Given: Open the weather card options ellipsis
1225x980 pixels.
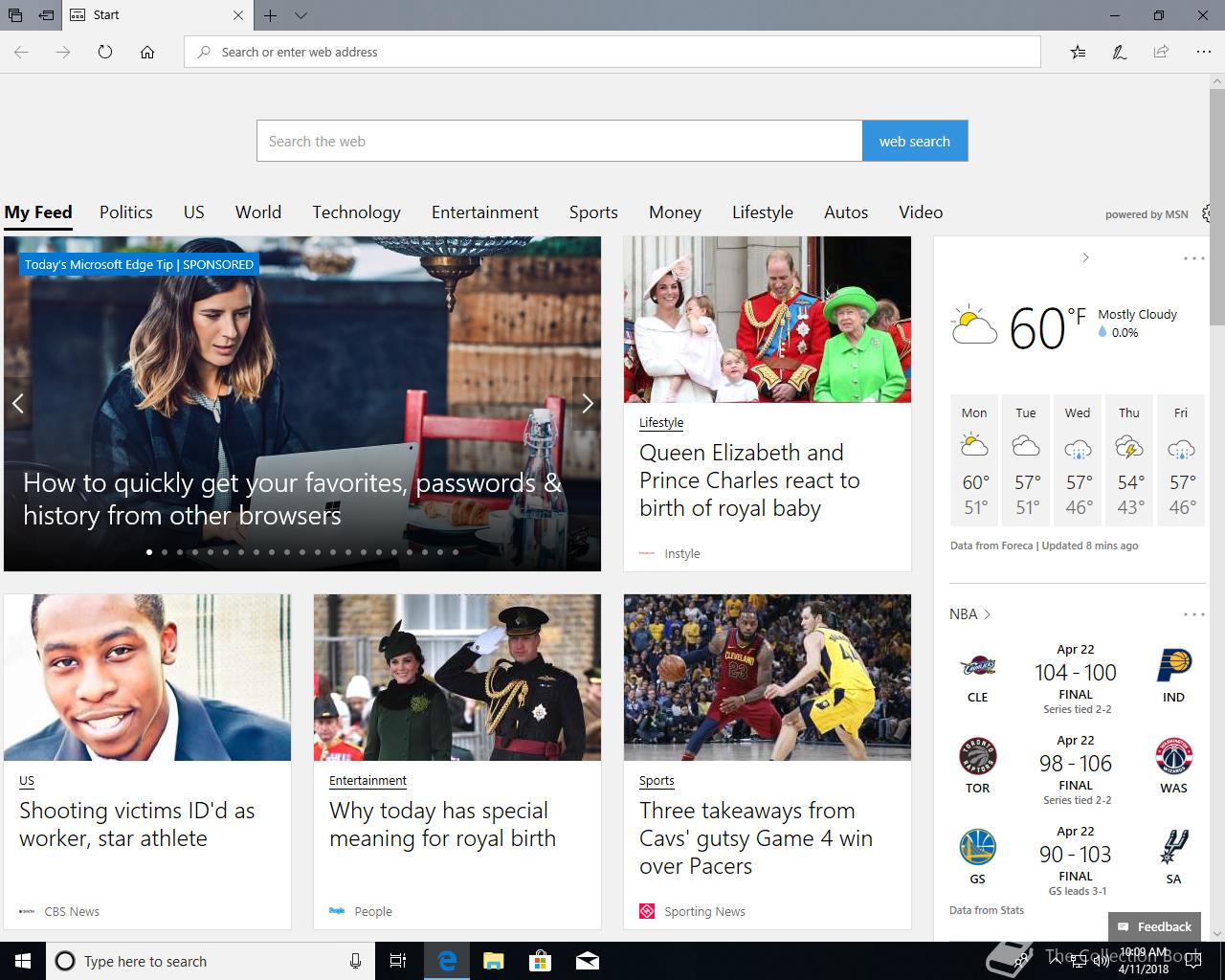Looking at the screenshot, I should [x=1194, y=258].
